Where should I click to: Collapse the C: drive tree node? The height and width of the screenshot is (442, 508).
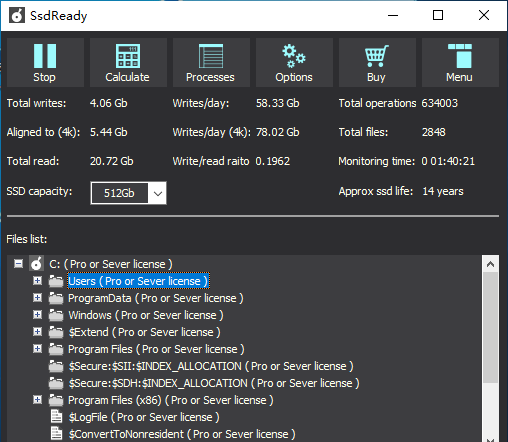(x=19, y=264)
